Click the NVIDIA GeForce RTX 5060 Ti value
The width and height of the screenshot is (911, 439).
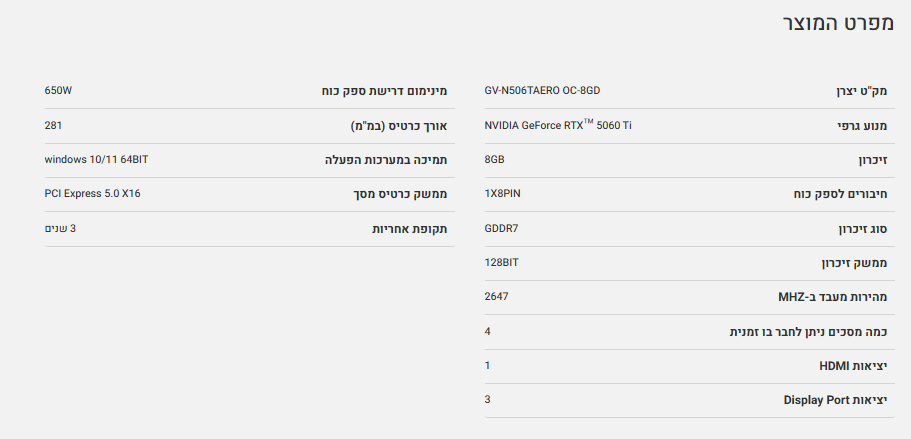point(558,125)
